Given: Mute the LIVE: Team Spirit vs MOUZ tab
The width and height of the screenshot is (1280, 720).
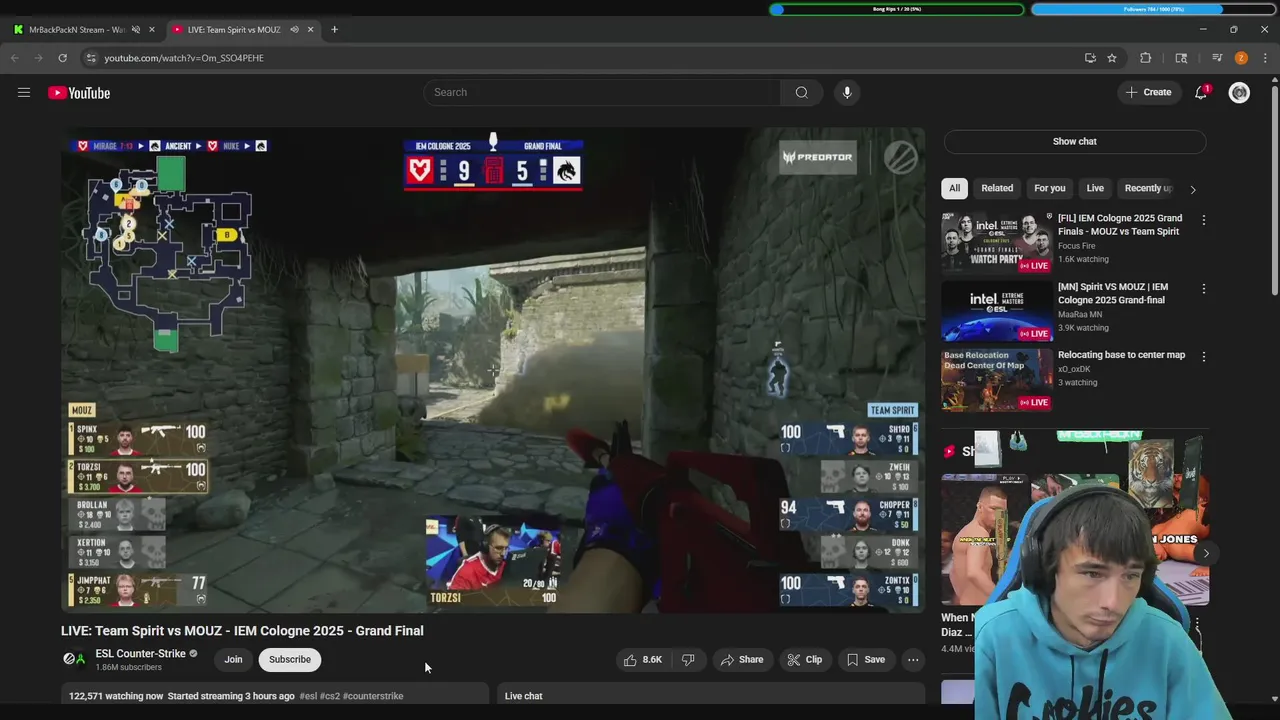Looking at the screenshot, I should point(294,29).
